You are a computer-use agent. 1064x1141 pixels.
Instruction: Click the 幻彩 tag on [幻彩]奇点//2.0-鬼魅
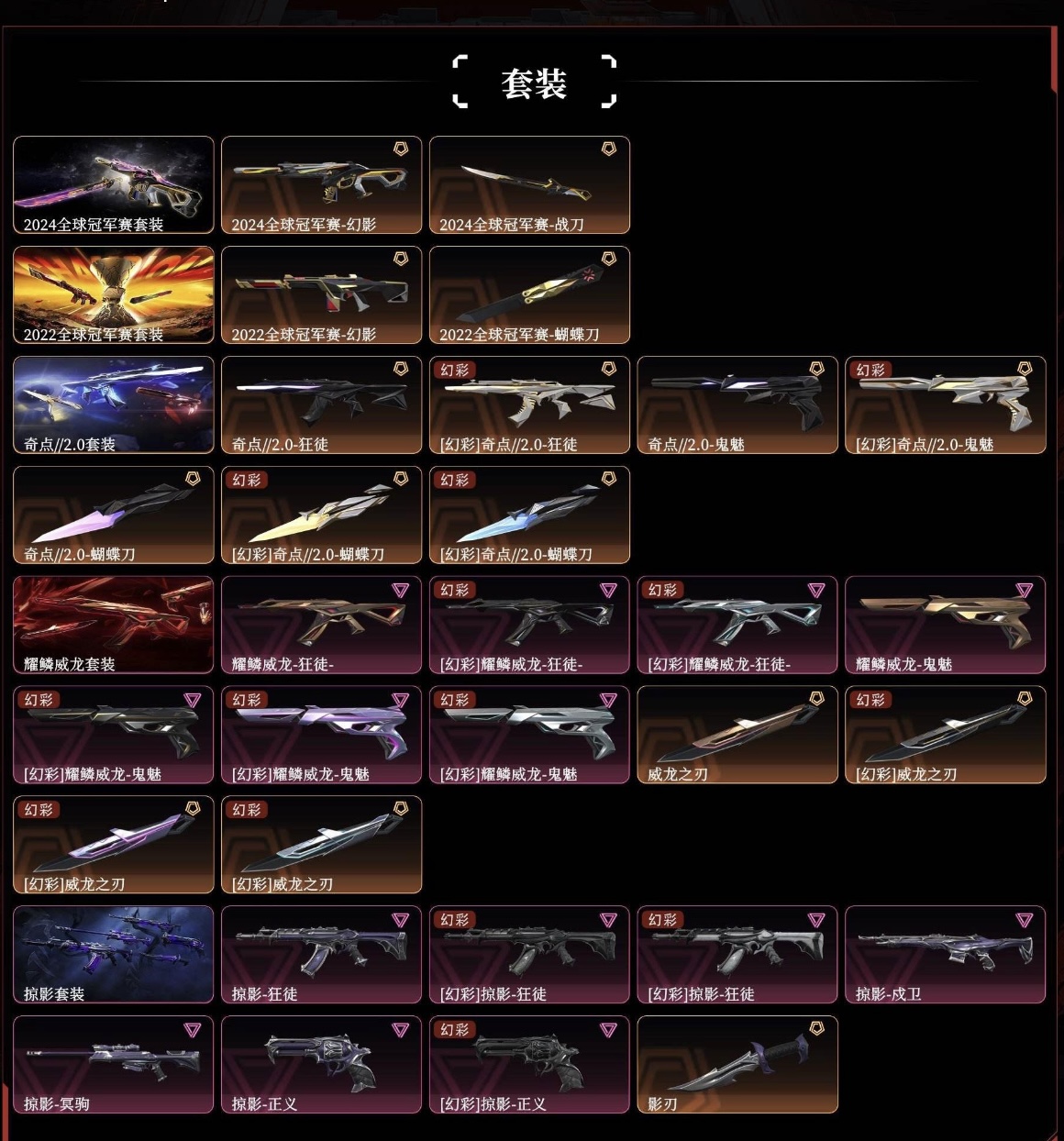tap(870, 370)
